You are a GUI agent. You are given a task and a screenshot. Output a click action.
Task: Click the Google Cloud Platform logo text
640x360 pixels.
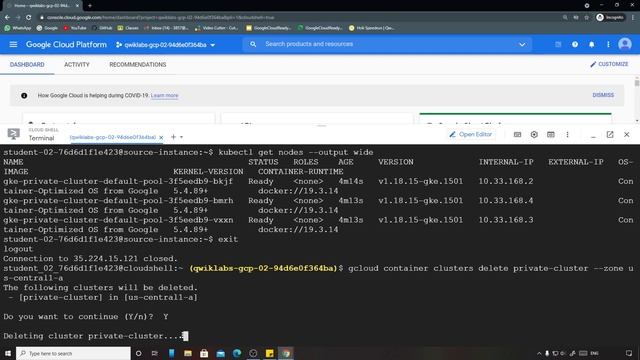(66, 44)
